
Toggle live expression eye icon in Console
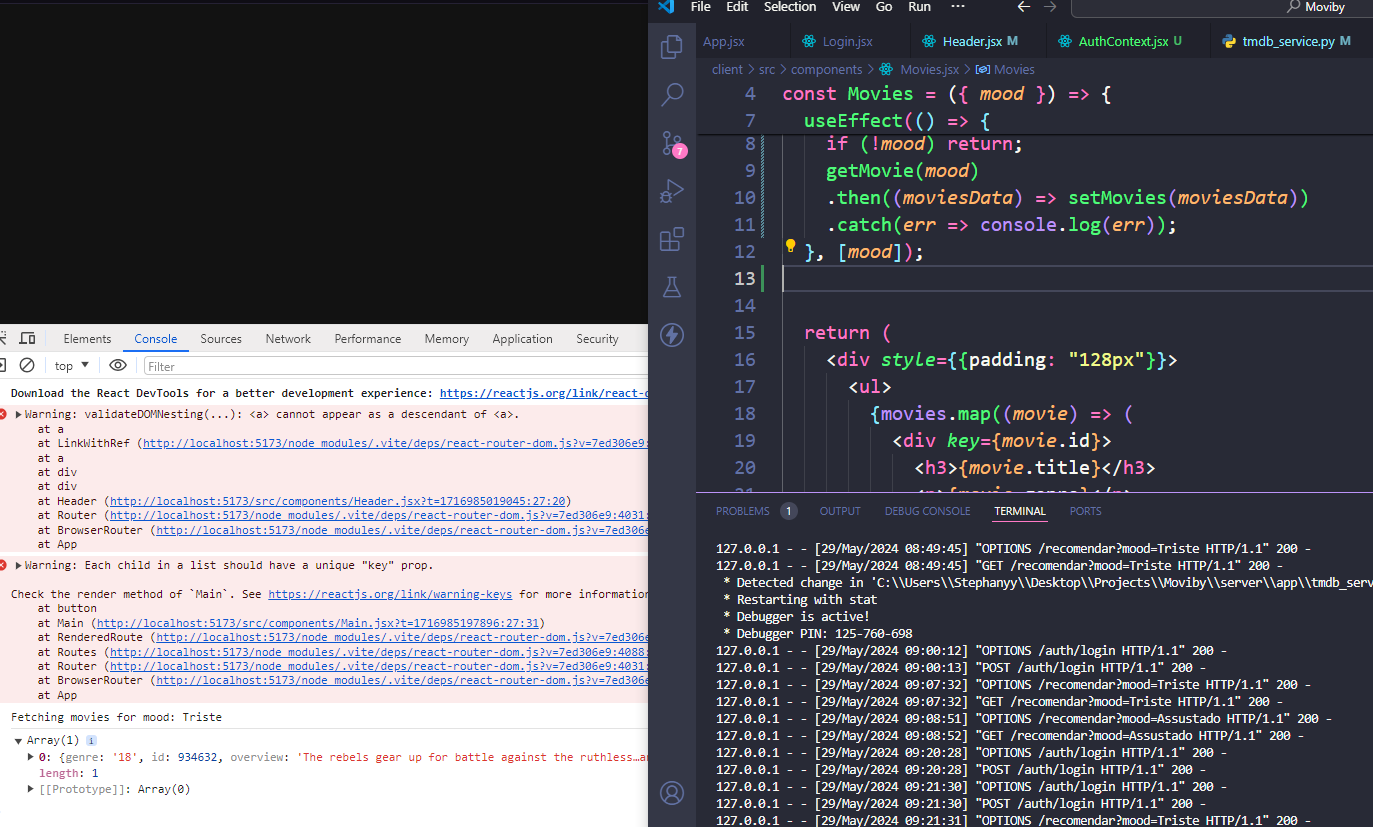[118, 366]
